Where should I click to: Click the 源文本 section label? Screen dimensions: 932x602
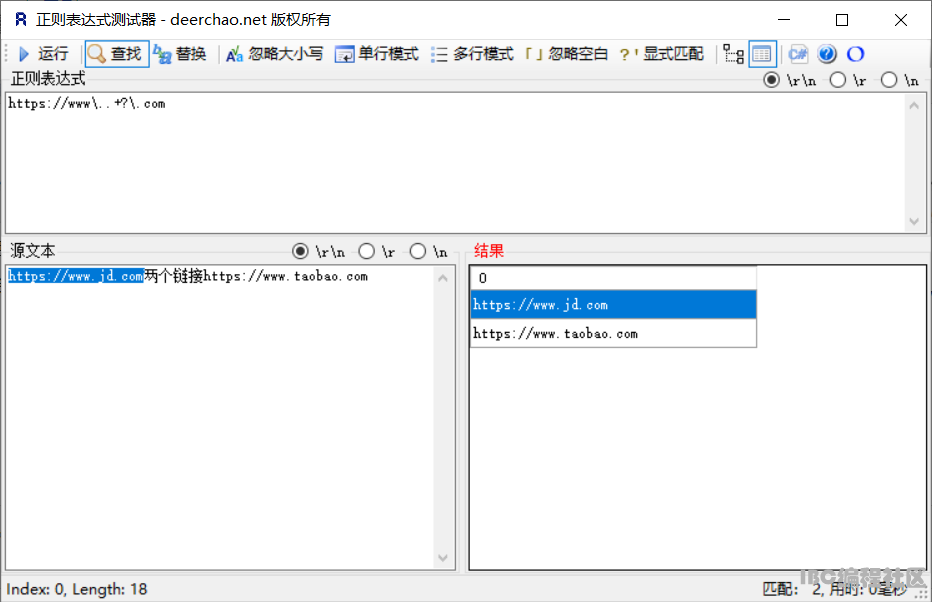33,251
